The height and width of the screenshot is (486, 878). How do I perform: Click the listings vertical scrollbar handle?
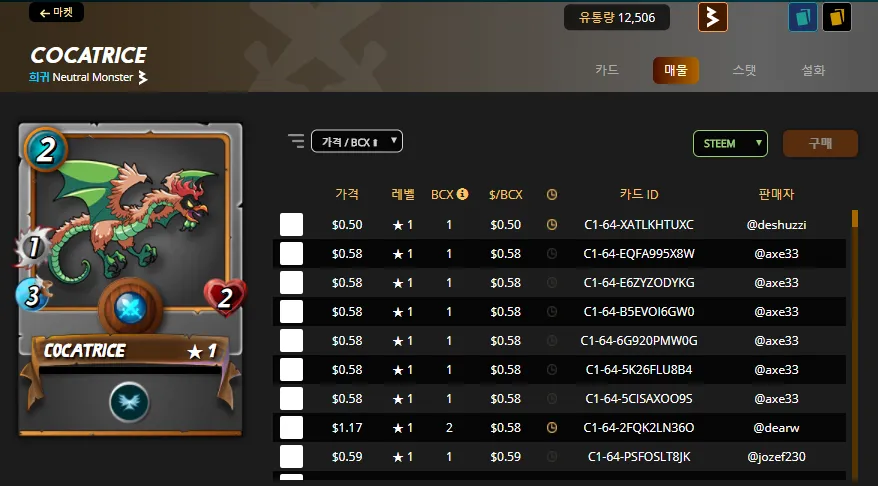[854, 218]
